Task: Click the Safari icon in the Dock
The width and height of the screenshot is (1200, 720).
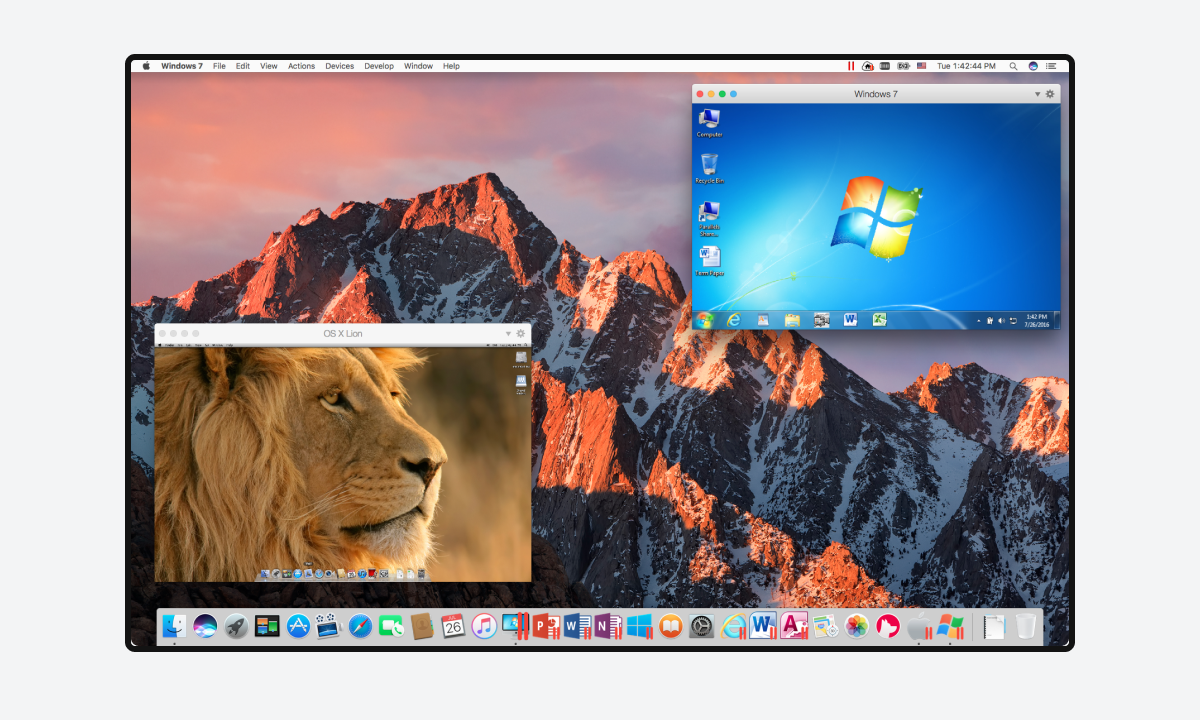Action: click(360, 626)
